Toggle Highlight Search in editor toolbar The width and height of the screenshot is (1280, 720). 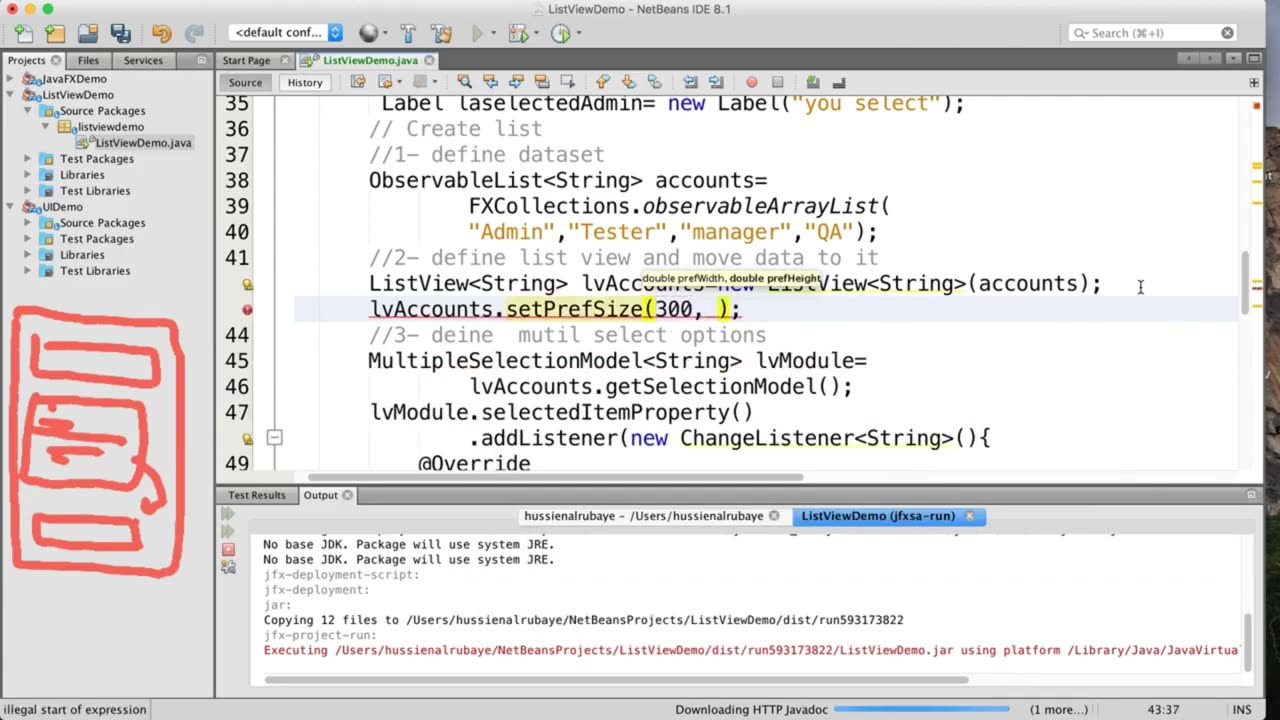pos(542,82)
